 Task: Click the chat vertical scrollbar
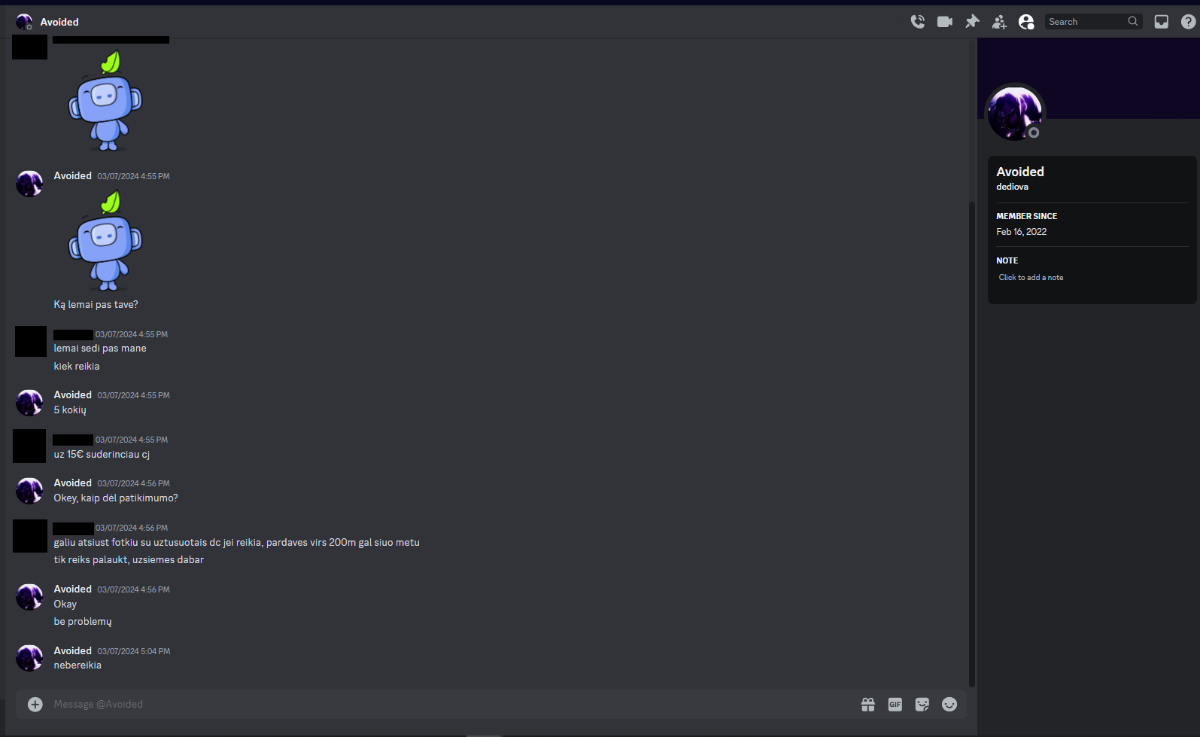(971, 440)
